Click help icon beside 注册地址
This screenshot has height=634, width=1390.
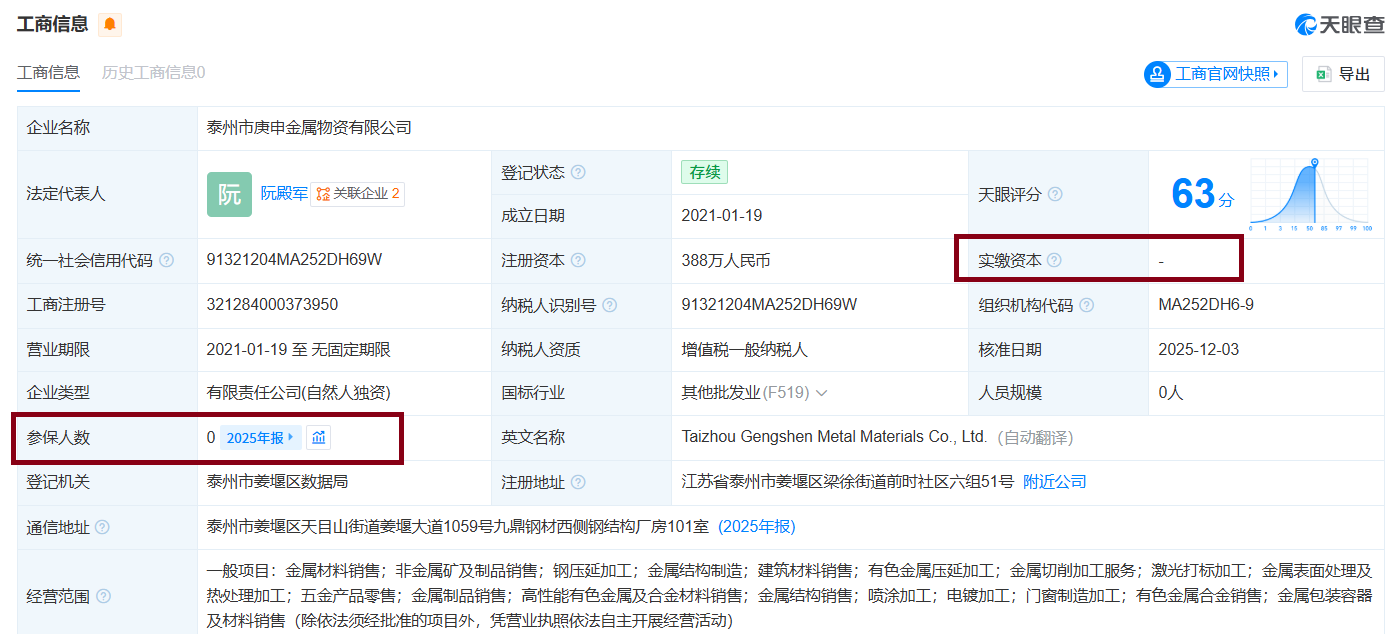(x=578, y=482)
